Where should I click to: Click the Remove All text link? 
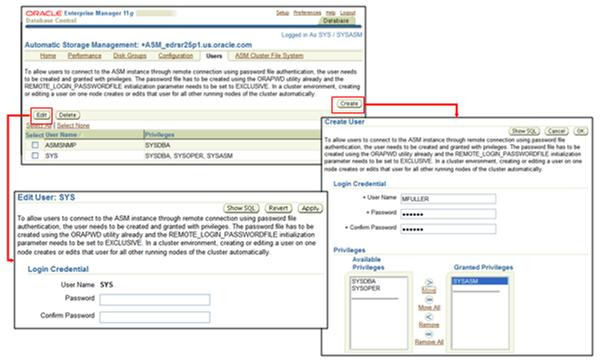429,342
